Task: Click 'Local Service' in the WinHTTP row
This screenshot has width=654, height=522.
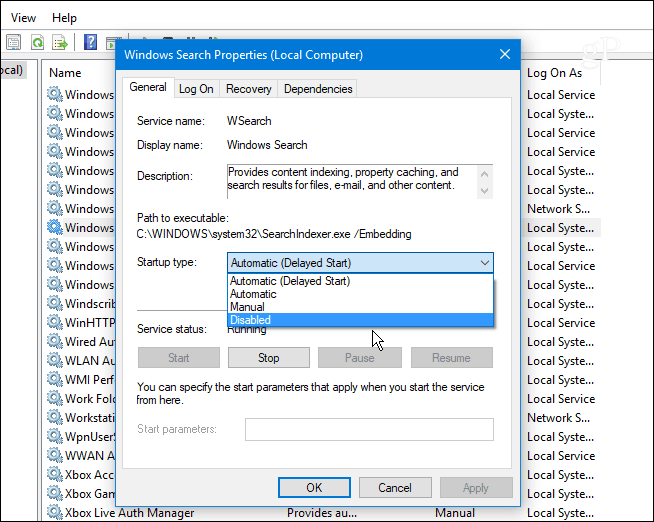Action: (x=561, y=323)
